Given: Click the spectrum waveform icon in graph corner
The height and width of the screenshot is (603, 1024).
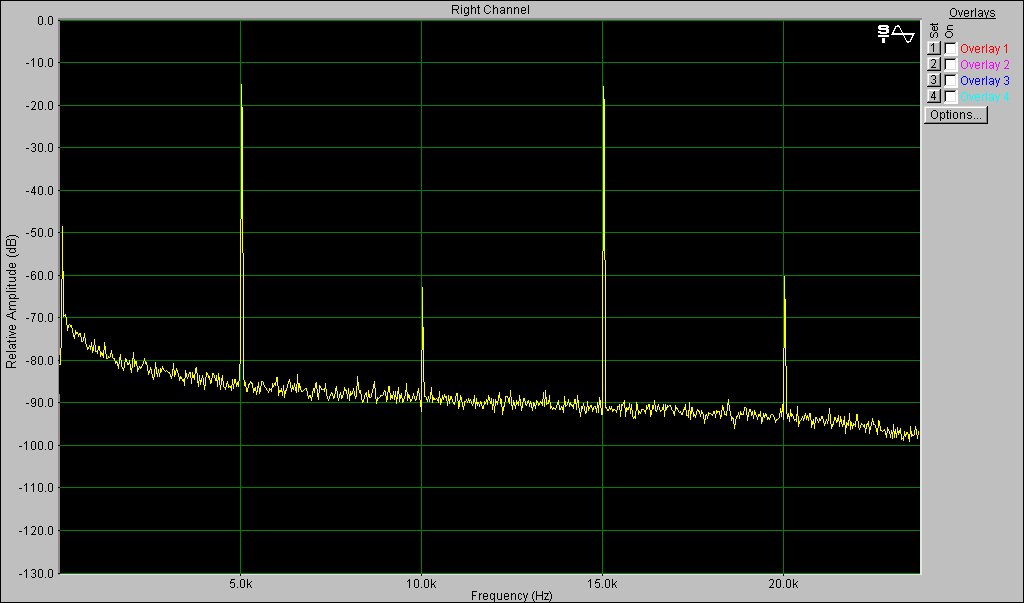Looking at the screenshot, I should pos(896,34).
